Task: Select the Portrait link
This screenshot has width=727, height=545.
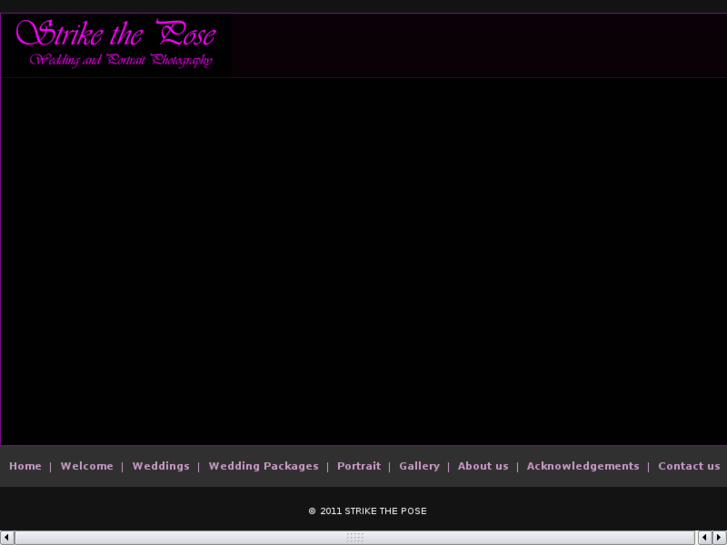Action: pyautogui.click(x=359, y=466)
